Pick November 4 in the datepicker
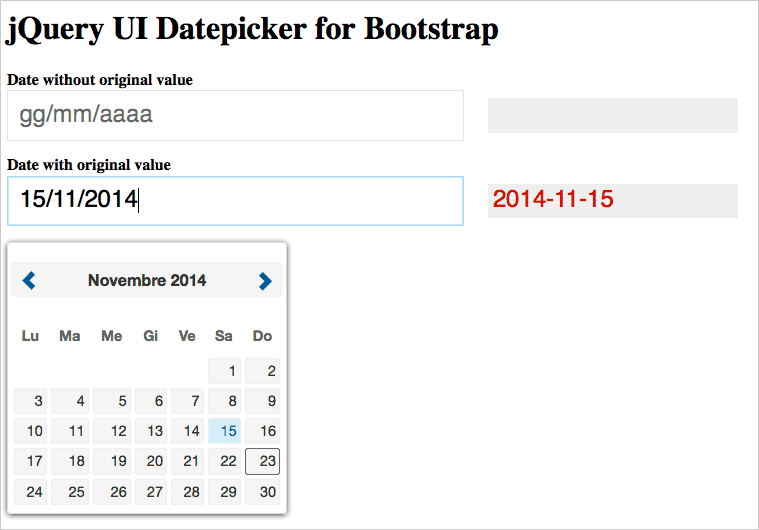The height and width of the screenshot is (530, 759). pyautogui.click(x=70, y=401)
